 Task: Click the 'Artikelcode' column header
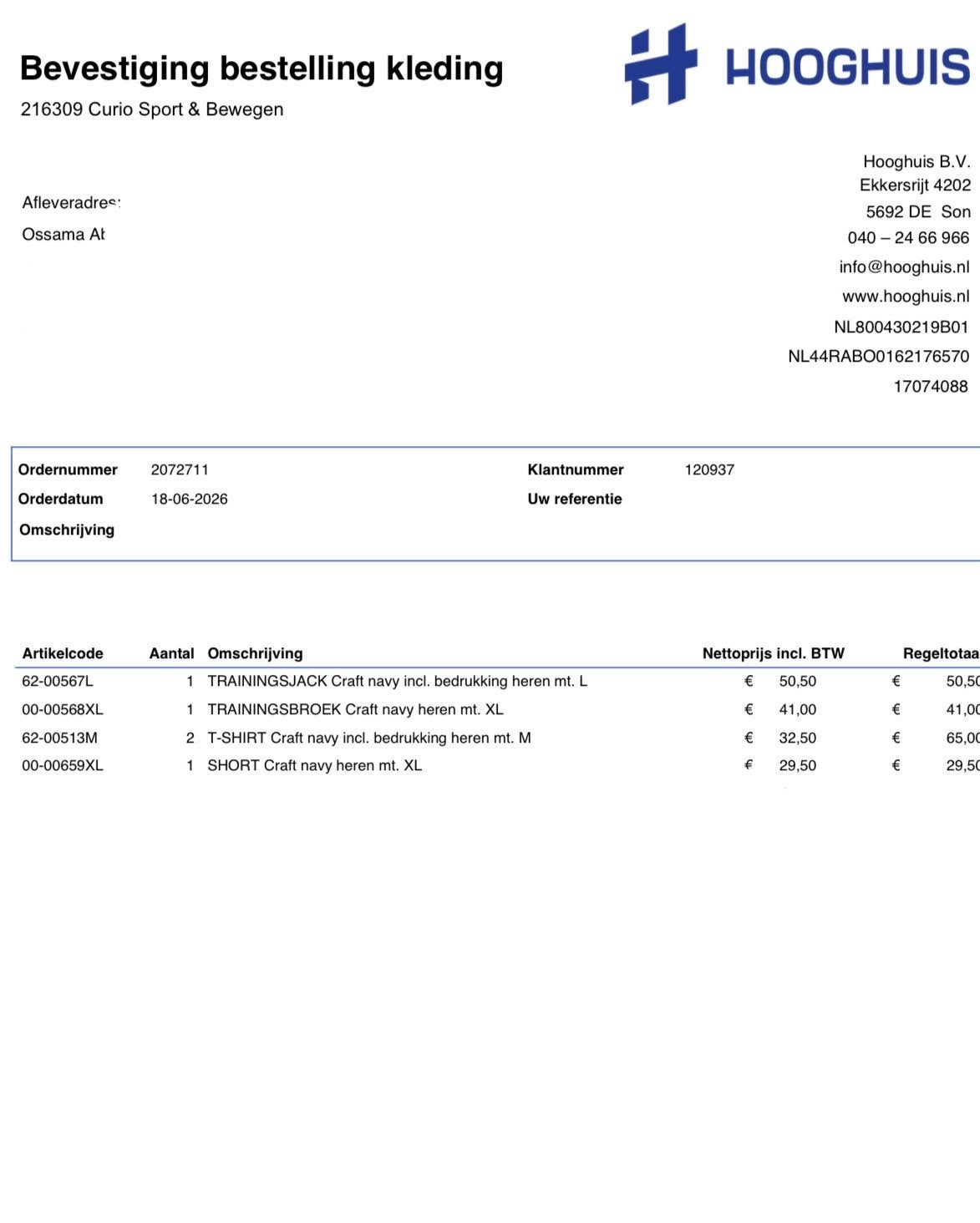pyautogui.click(x=63, y=653)
